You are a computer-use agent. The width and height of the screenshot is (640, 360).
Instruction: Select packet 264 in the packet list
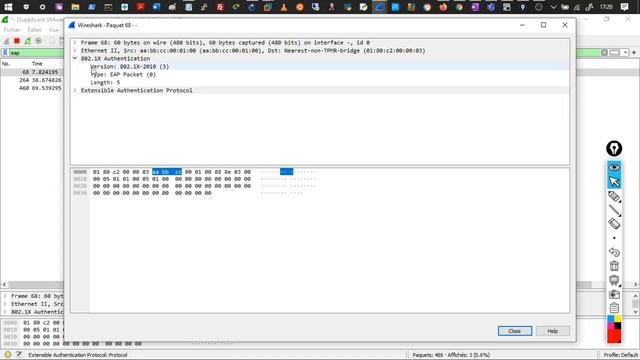[x=32, y=80]
